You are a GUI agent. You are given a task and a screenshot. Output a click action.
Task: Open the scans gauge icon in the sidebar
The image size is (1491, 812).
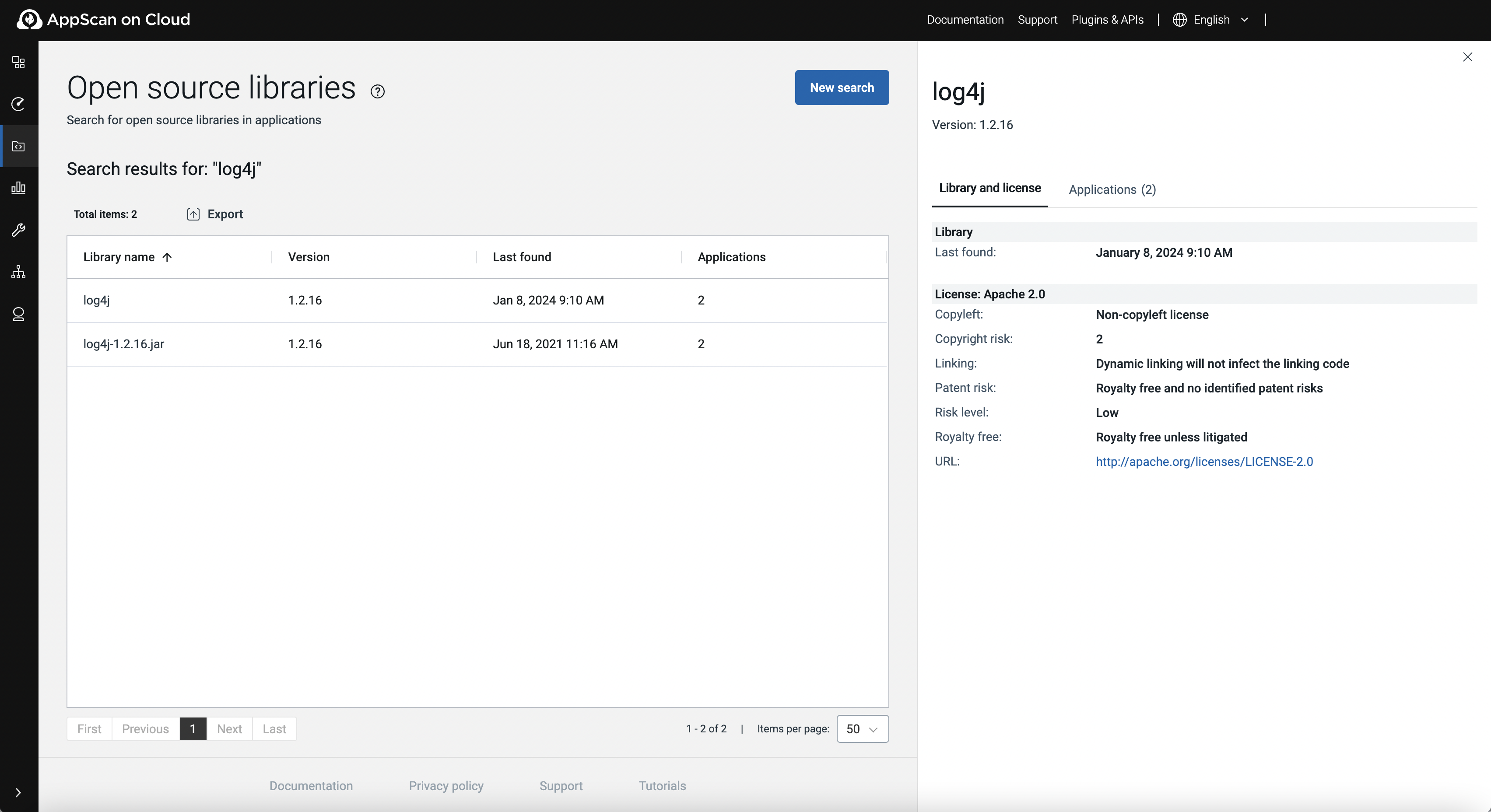point(18,104)
